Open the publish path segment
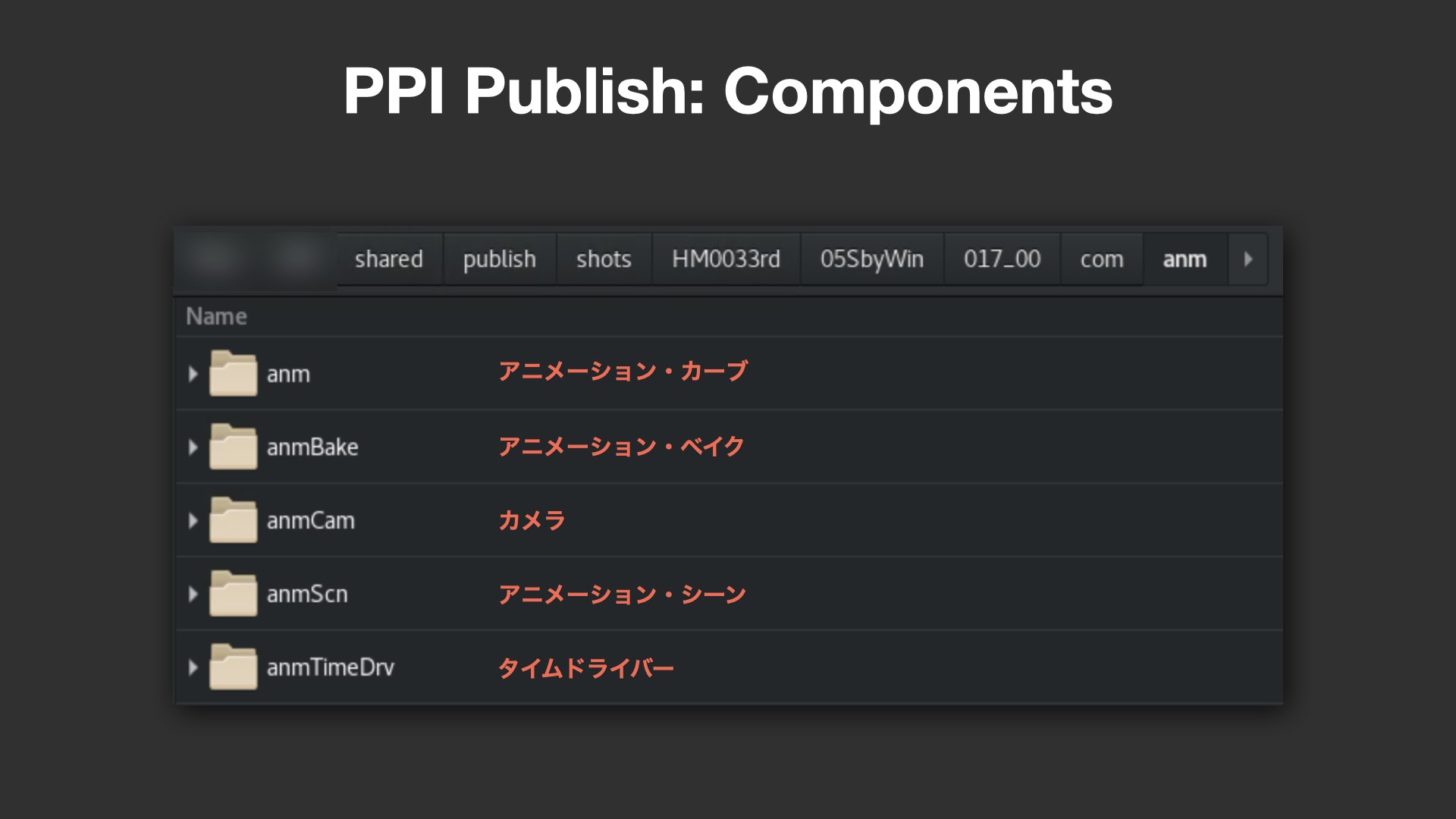 (x=500, y=259)
